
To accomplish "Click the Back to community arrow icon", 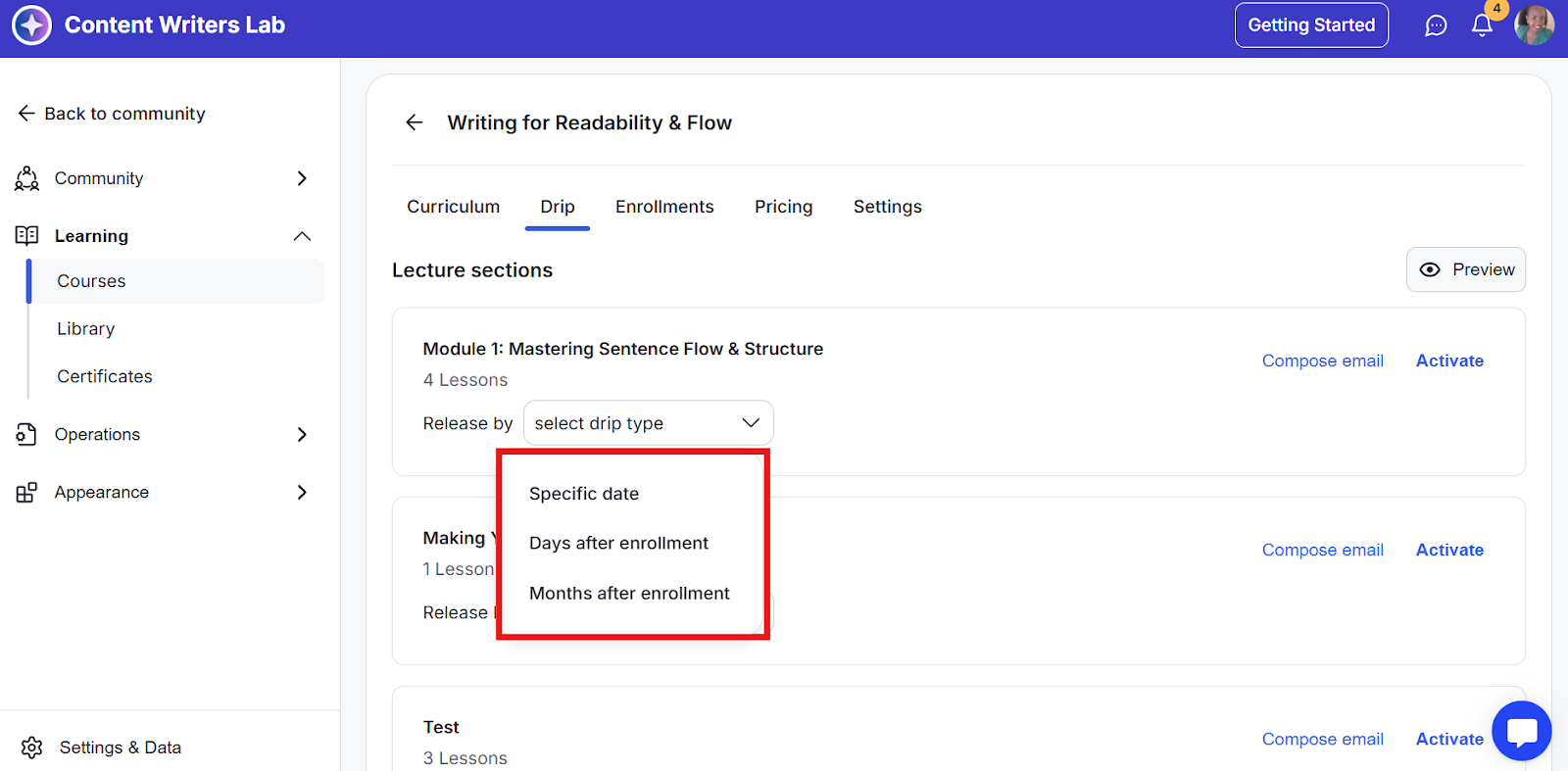I will click(x=26, y=114).
